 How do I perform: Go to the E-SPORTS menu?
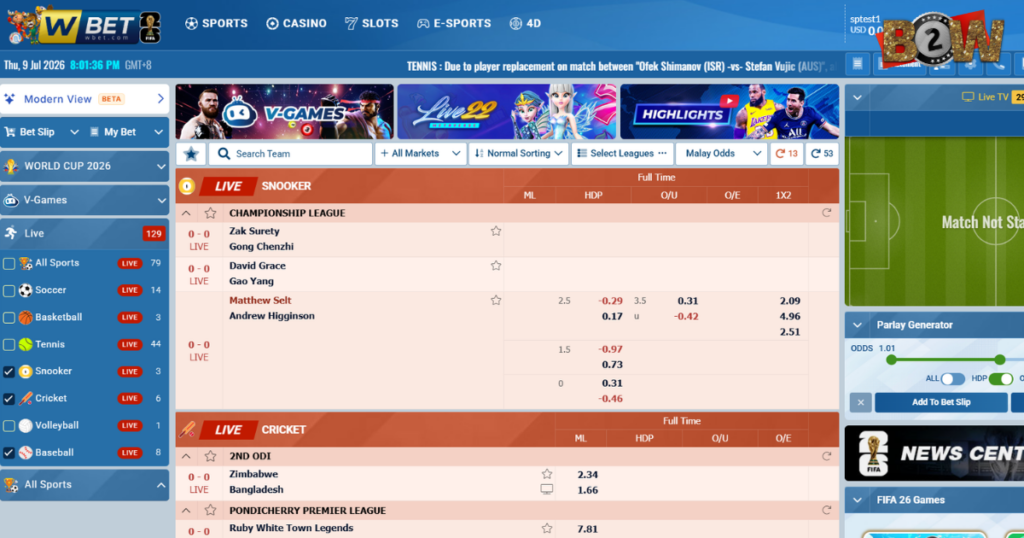point(454,24)
